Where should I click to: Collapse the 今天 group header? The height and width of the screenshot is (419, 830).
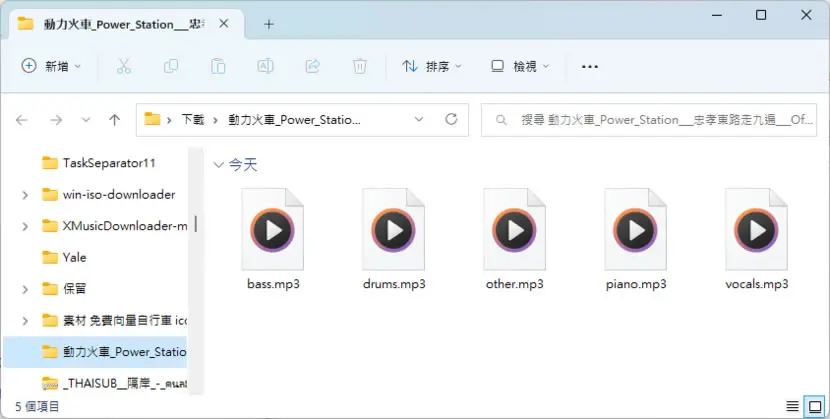[218, 165]
